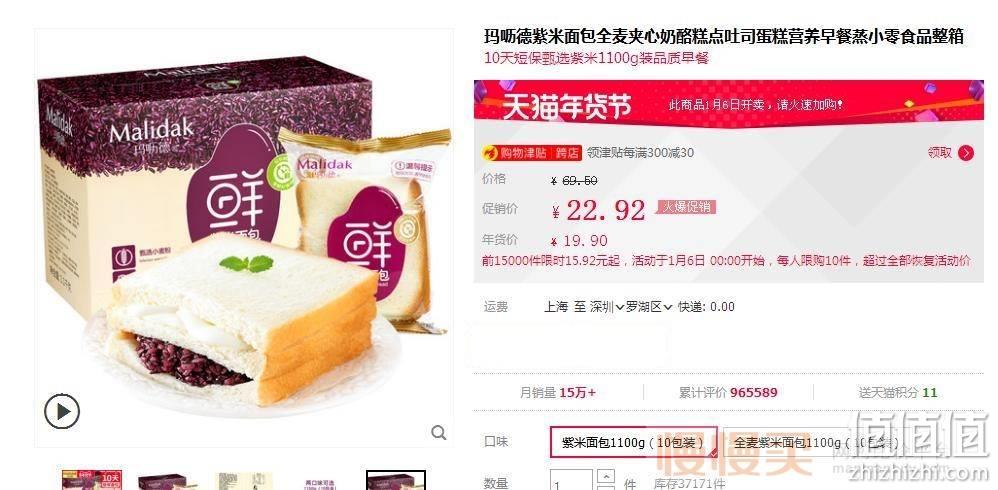
Task: Click the 领取 coupon link
Action: point(939,153)
